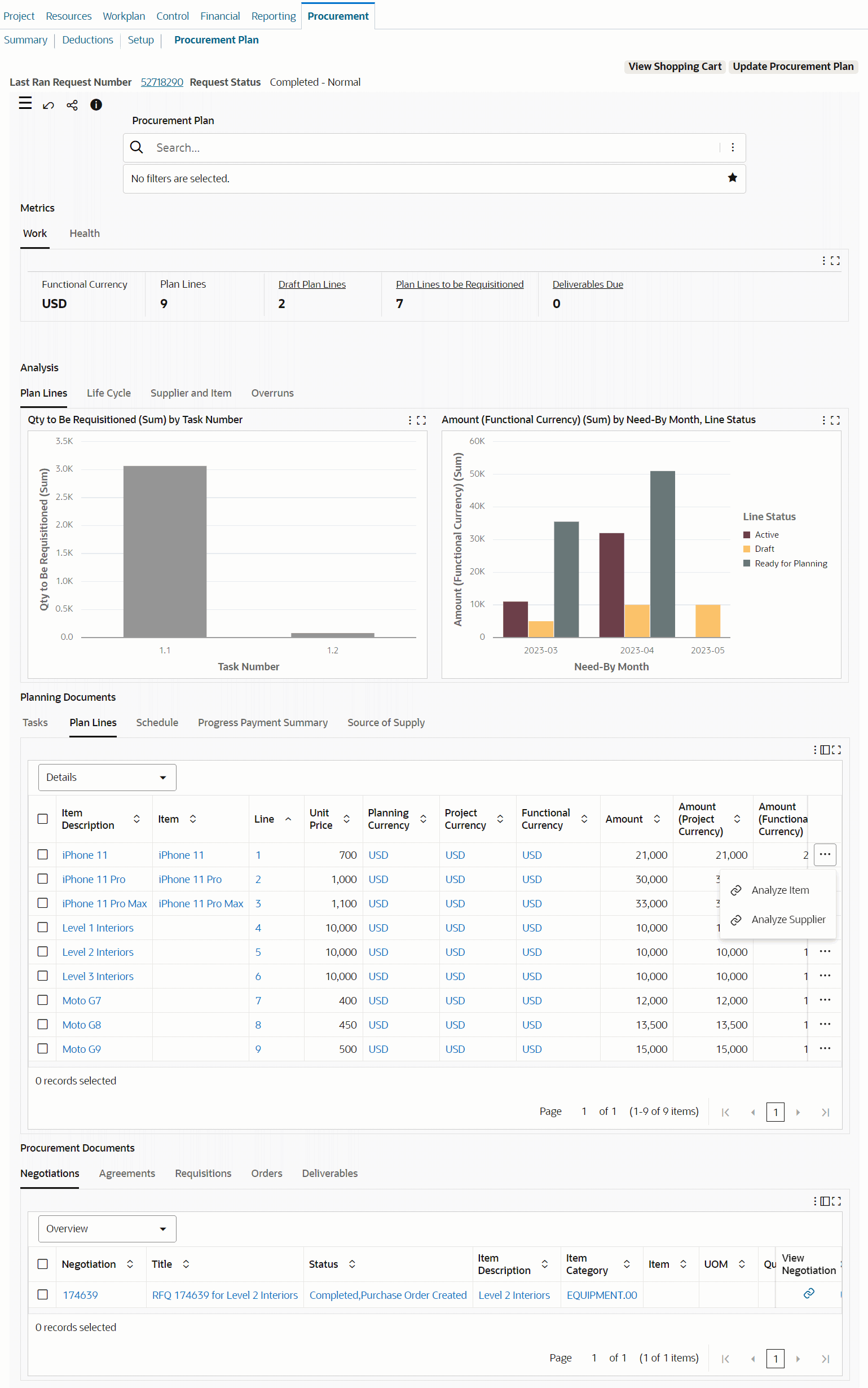Image resolution: width=868 pixels, height=1388 pixels.
Task: Select the negotiation 174639 row checkbox
Action: coord(42,1294)
